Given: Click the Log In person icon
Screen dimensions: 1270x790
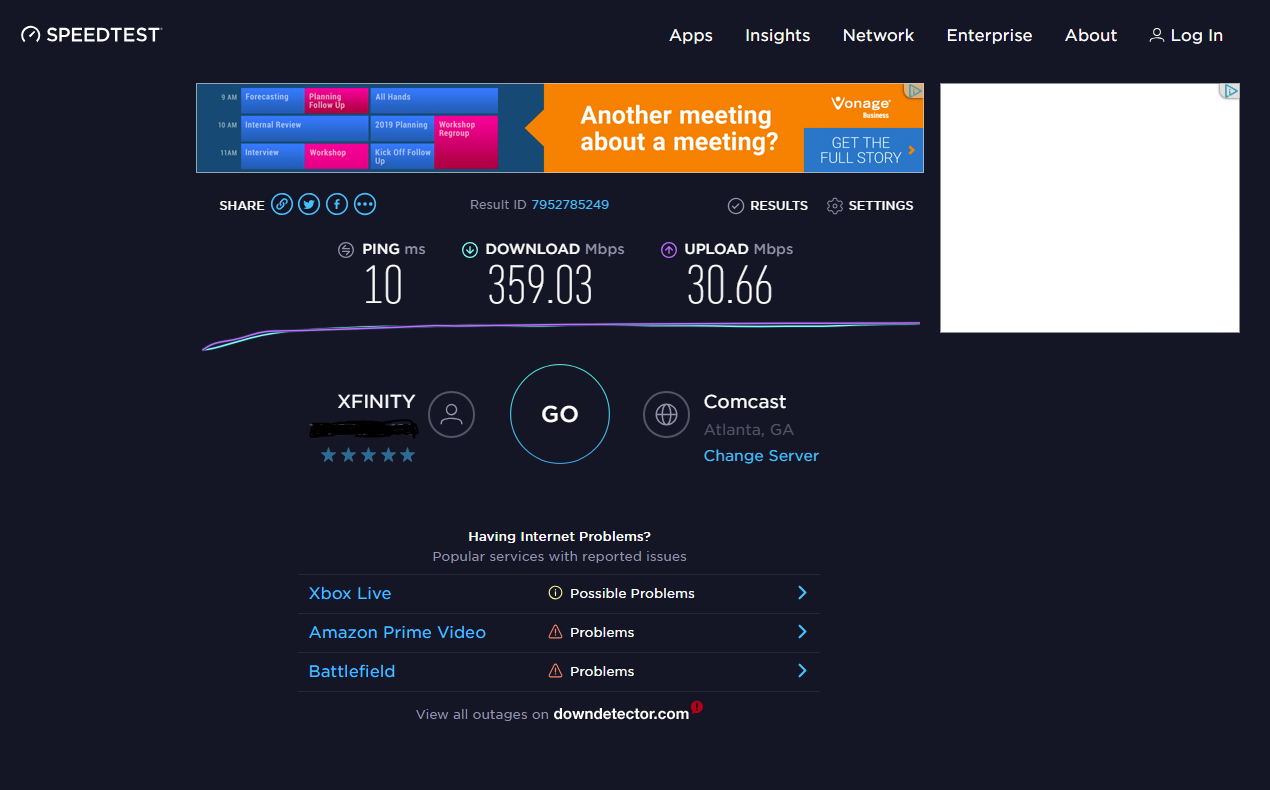Looking at the screenshot, I should click(1157, 35).
